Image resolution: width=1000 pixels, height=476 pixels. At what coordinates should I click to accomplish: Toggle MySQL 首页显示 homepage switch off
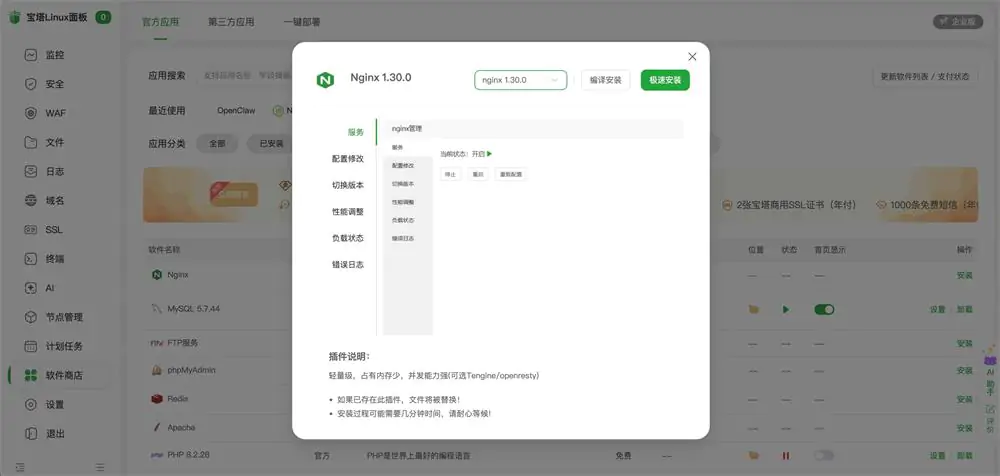(x=824, y=309)
